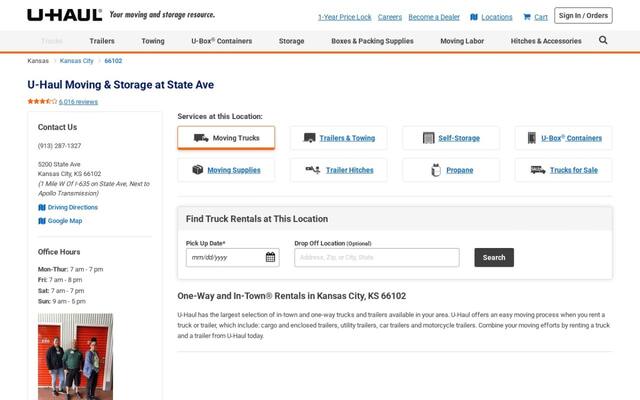This screenshot has height=400, width=640.
Task: Click Kansas City breadcrumb
Action: coord(76,61)
